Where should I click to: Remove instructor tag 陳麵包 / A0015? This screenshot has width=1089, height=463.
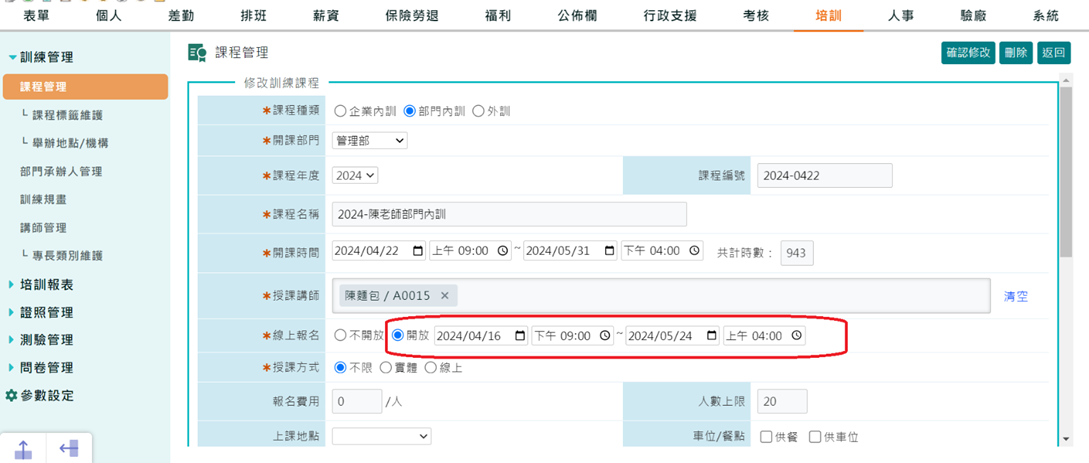click(x=444, y=296)
